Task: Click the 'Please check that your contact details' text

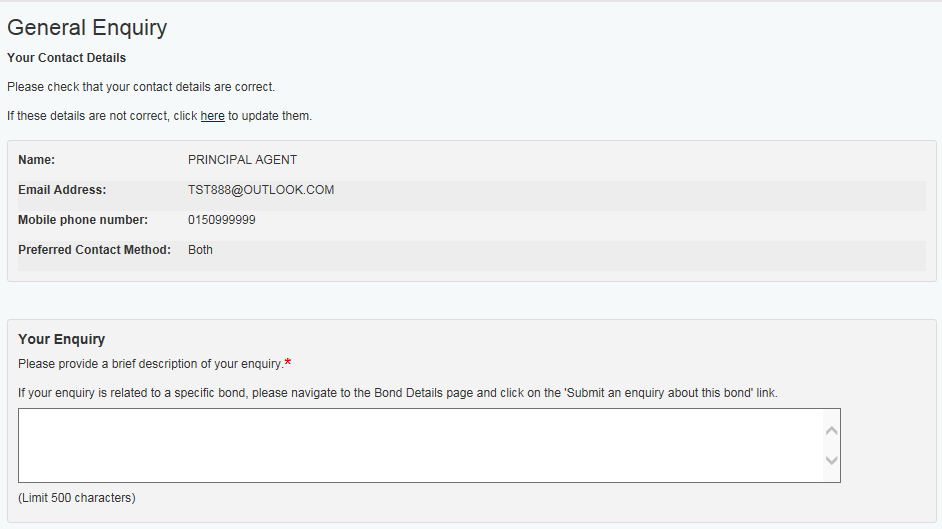Action: click(140, 87)
